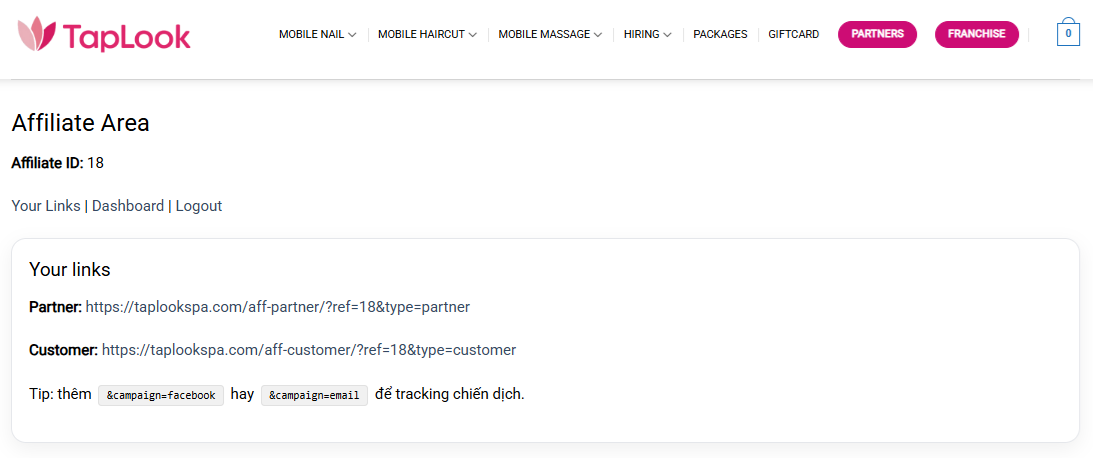The height and width of the screenshot is (458, 1093).
Task: Go to the affiliate Dashboard link
Action: pos(128,206)
